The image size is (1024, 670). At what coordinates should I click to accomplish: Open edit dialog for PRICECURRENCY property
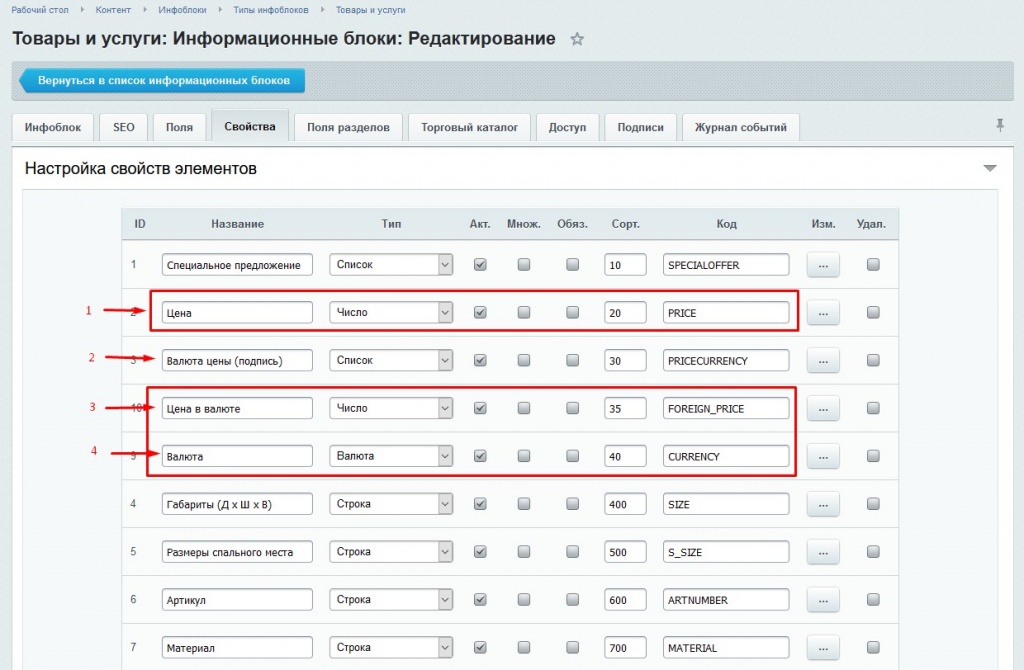[823, 360]
